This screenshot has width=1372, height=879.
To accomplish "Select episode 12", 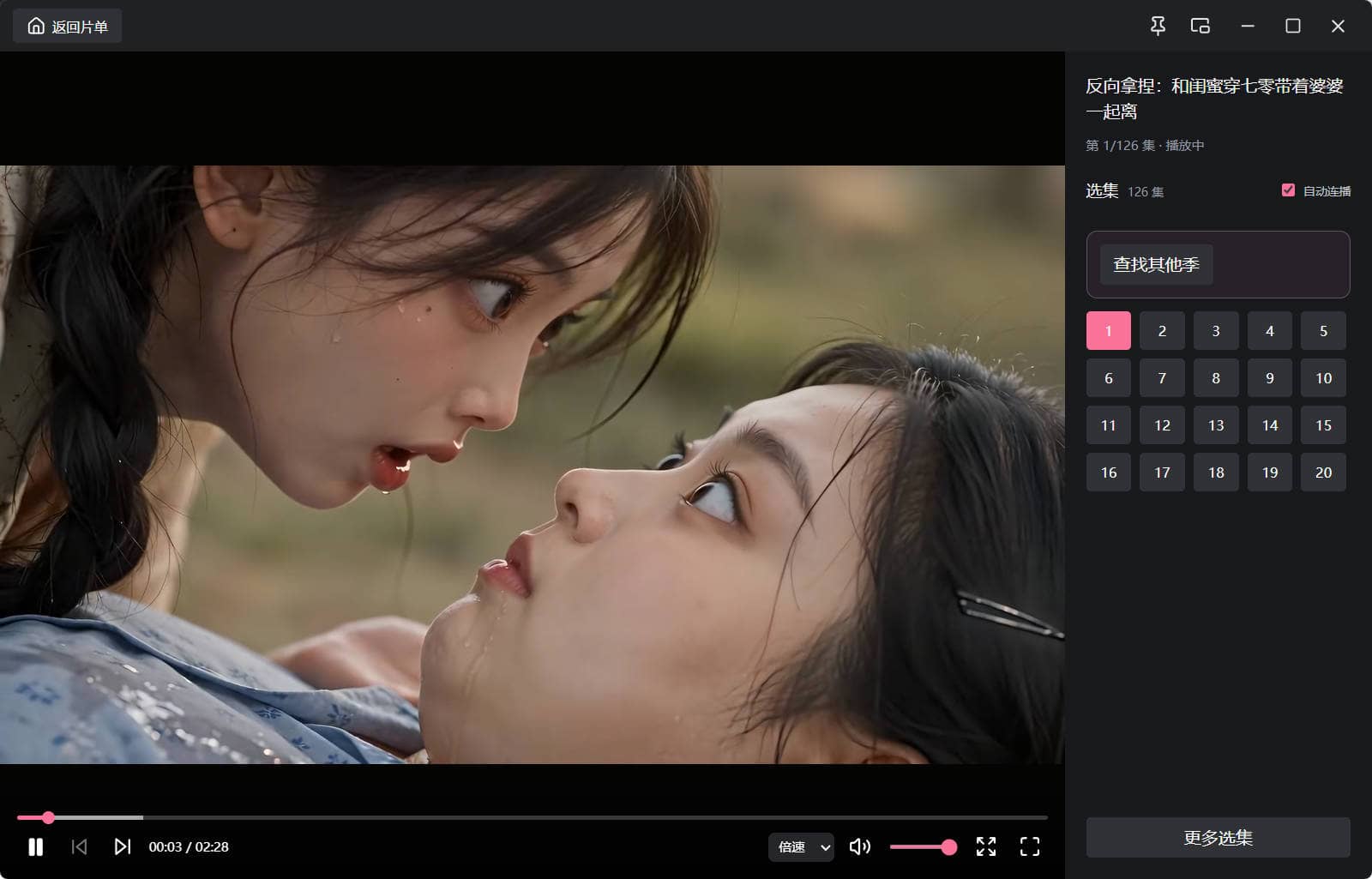I will tap(1162, 424).
